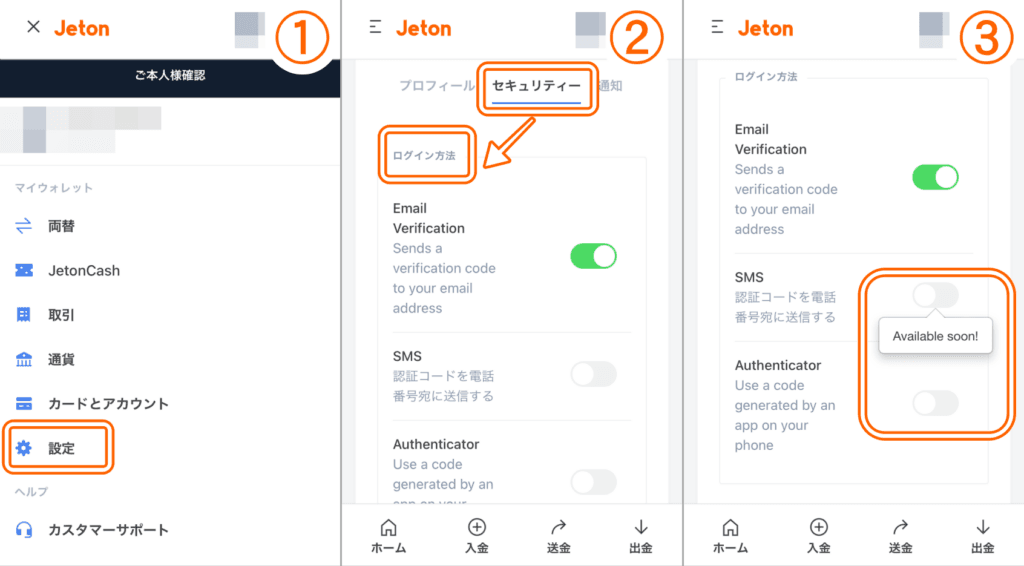Open 通貨 currency menu entry

point(45,359)
